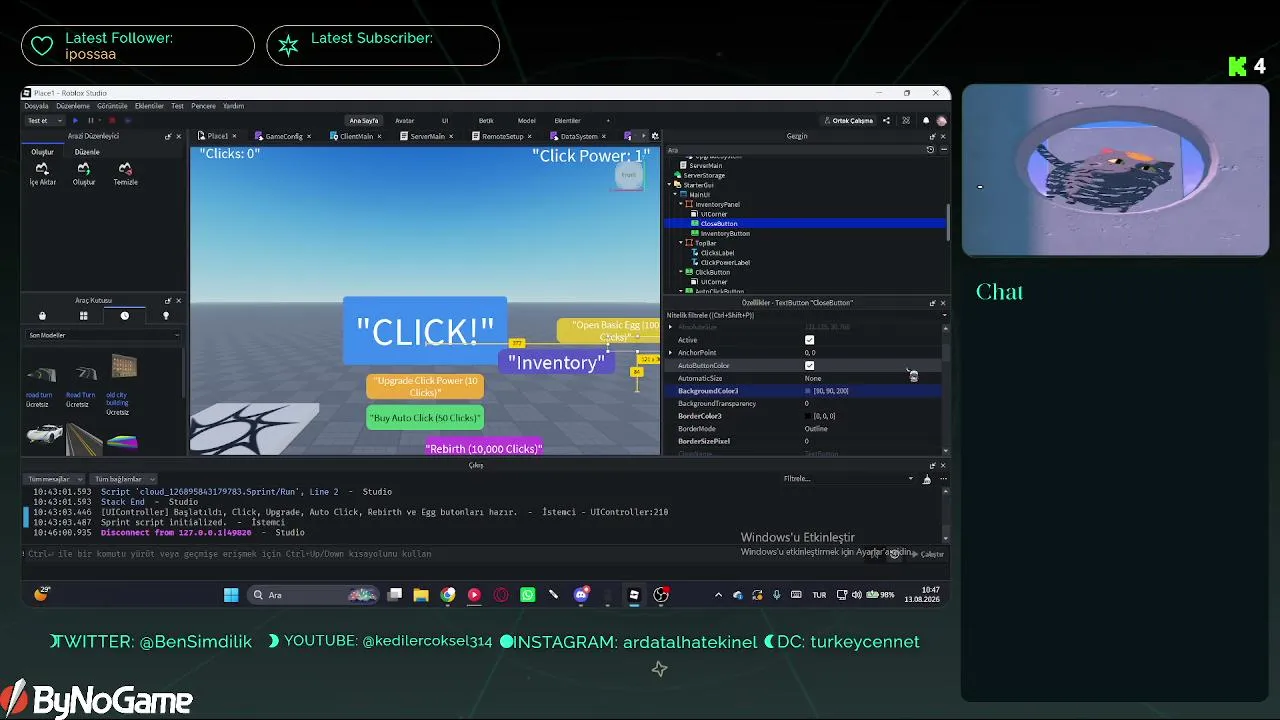Image resolution: width=1280 pixels, height=720 pixels.
Task: Open WhatsApp from the taskbar
Action: pos(527,595)
